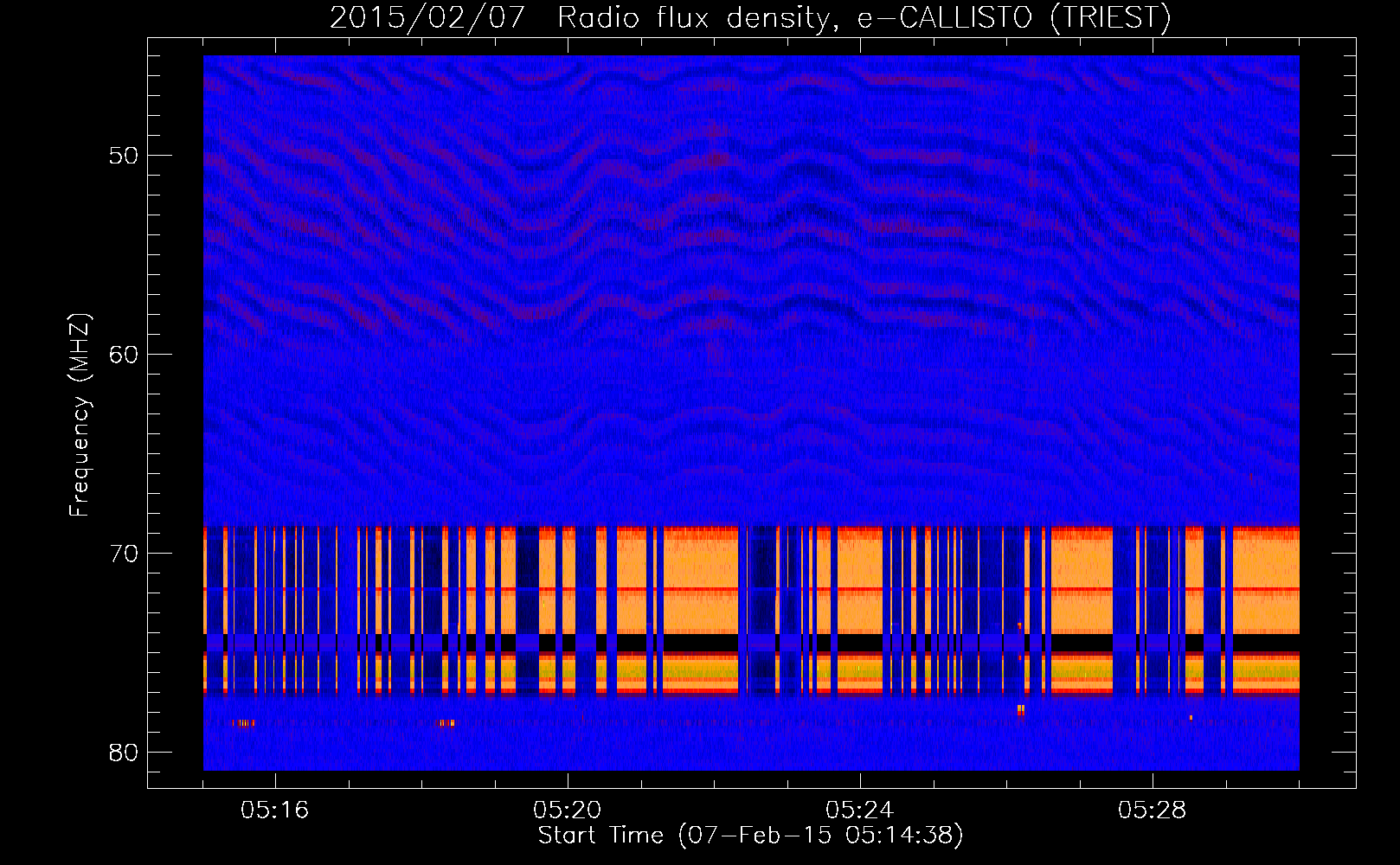Viewport: 1400px width, 865px height.
Task: Click the time tick label "05:16"
Action: pyautogui.click(x=275, y=811)
